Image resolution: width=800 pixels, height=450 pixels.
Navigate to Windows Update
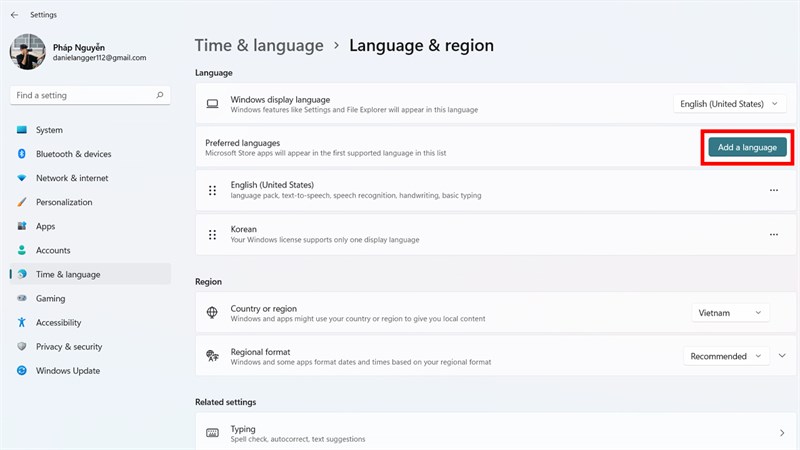point(90,370)
